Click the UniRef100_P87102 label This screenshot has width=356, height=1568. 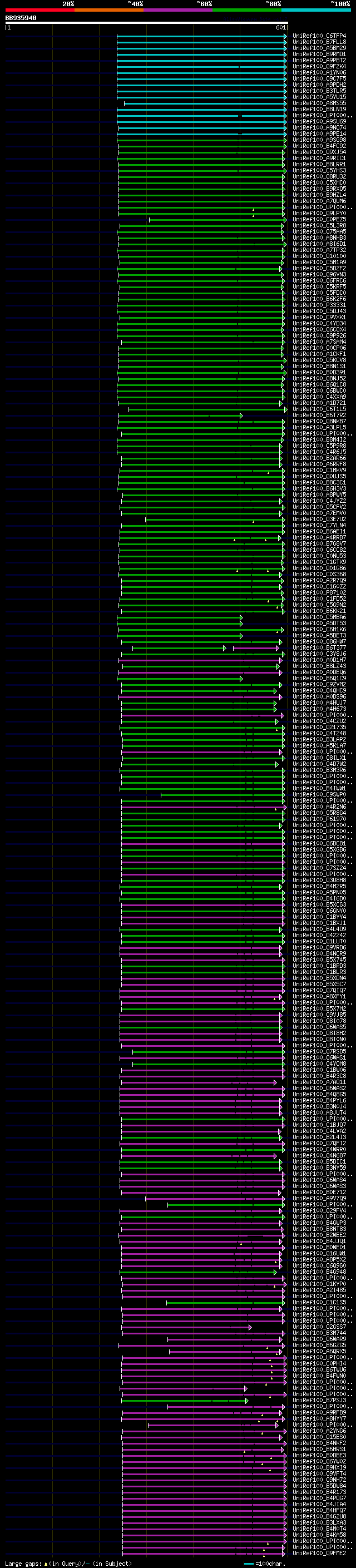pos(319,593)
